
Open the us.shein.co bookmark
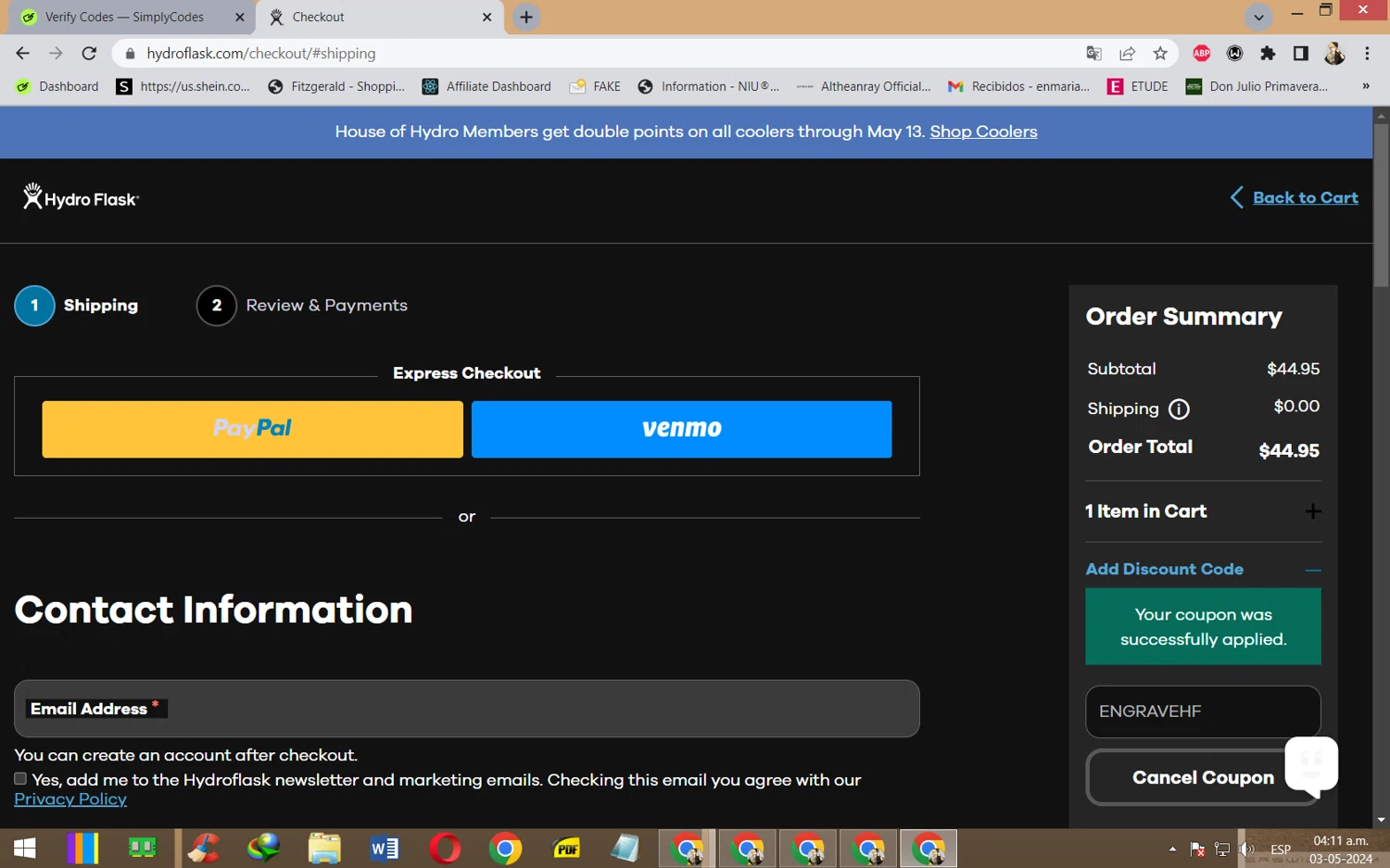pos(183,86)
